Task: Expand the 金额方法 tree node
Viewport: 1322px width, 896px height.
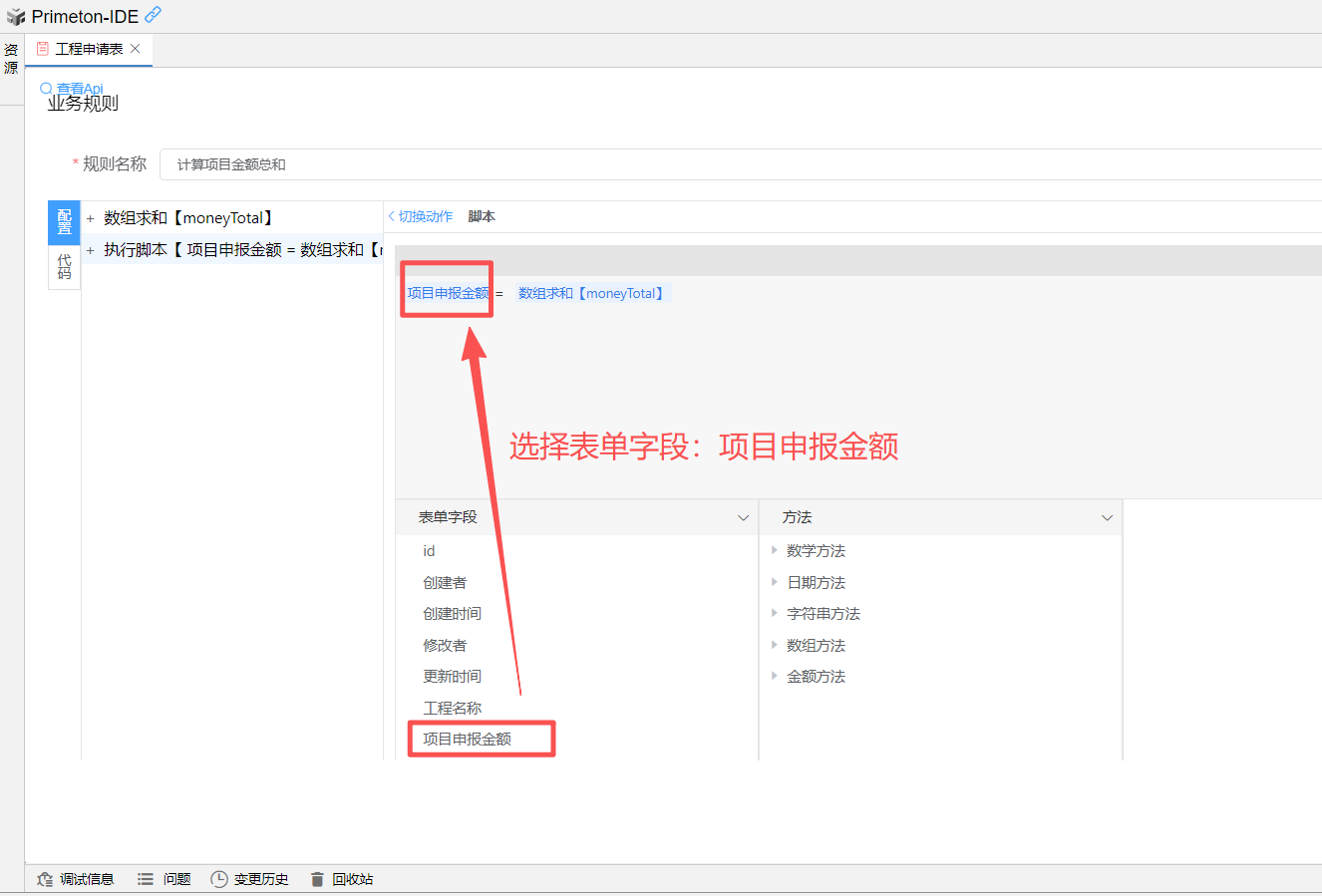Action: pos(775,676)
